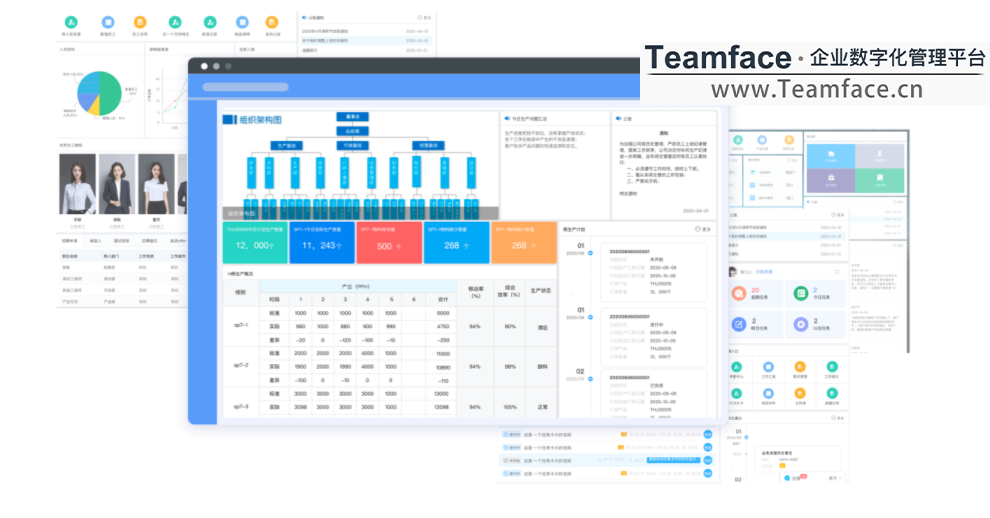Viewport: 990px width, 518px height.
Task: Click 更多 in the 公告通知 panel
Action: pos(424,18)
